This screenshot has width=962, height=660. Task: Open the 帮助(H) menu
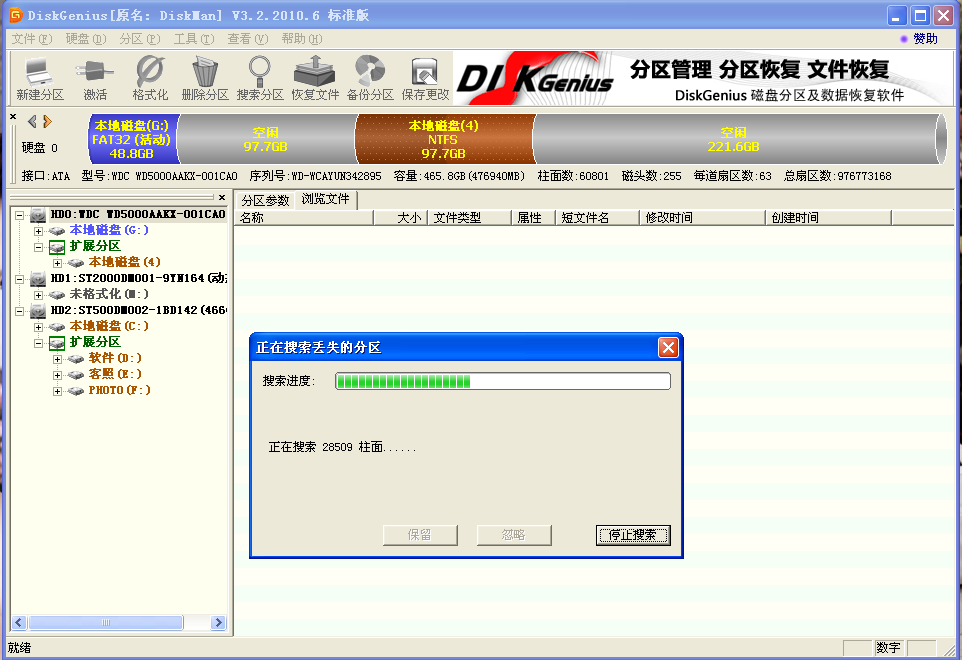point(302,39)
